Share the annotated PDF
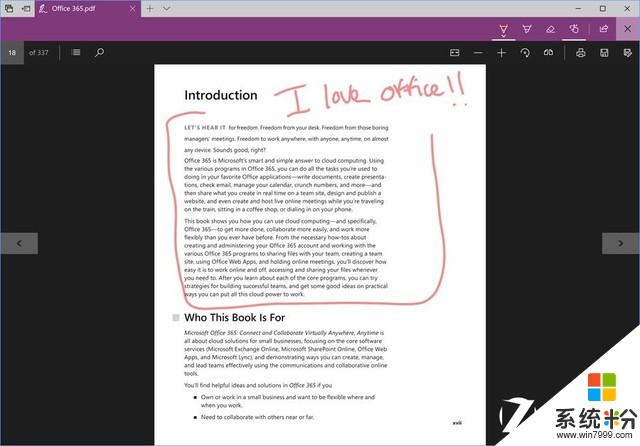The image size is (640, 446). click(x=603, y=29)
